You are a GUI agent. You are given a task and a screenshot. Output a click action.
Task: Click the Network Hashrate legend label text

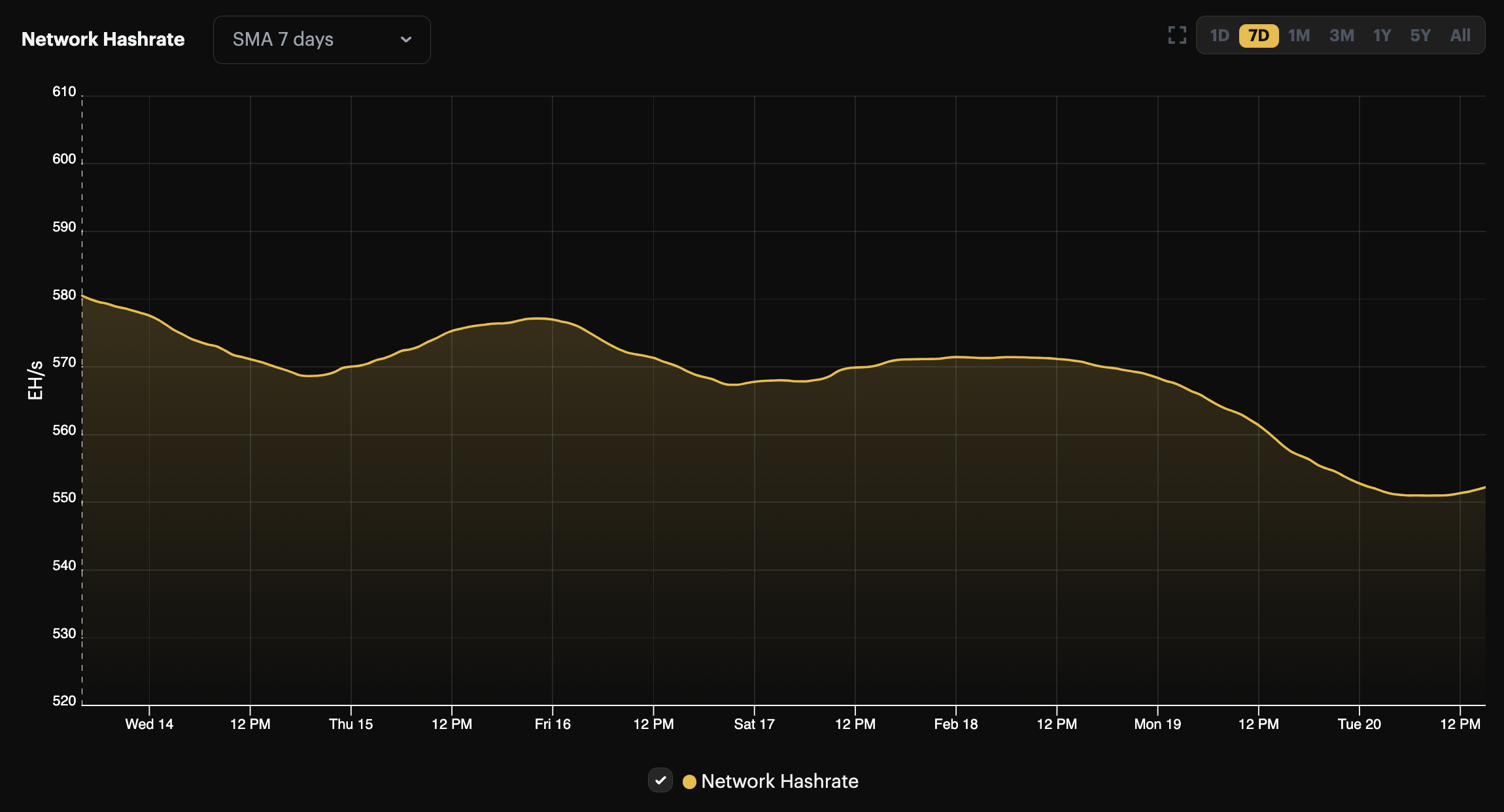point(778,781)
